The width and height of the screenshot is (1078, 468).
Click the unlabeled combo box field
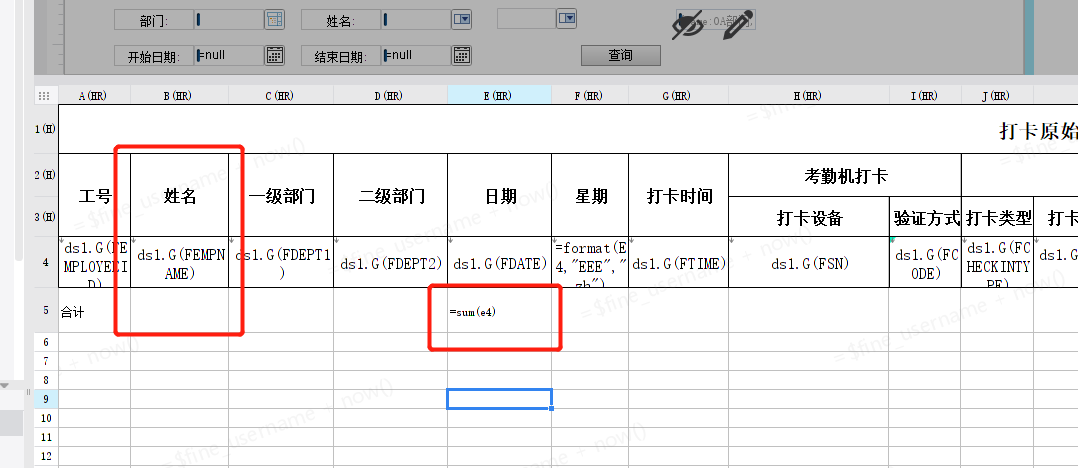point(527,18)
